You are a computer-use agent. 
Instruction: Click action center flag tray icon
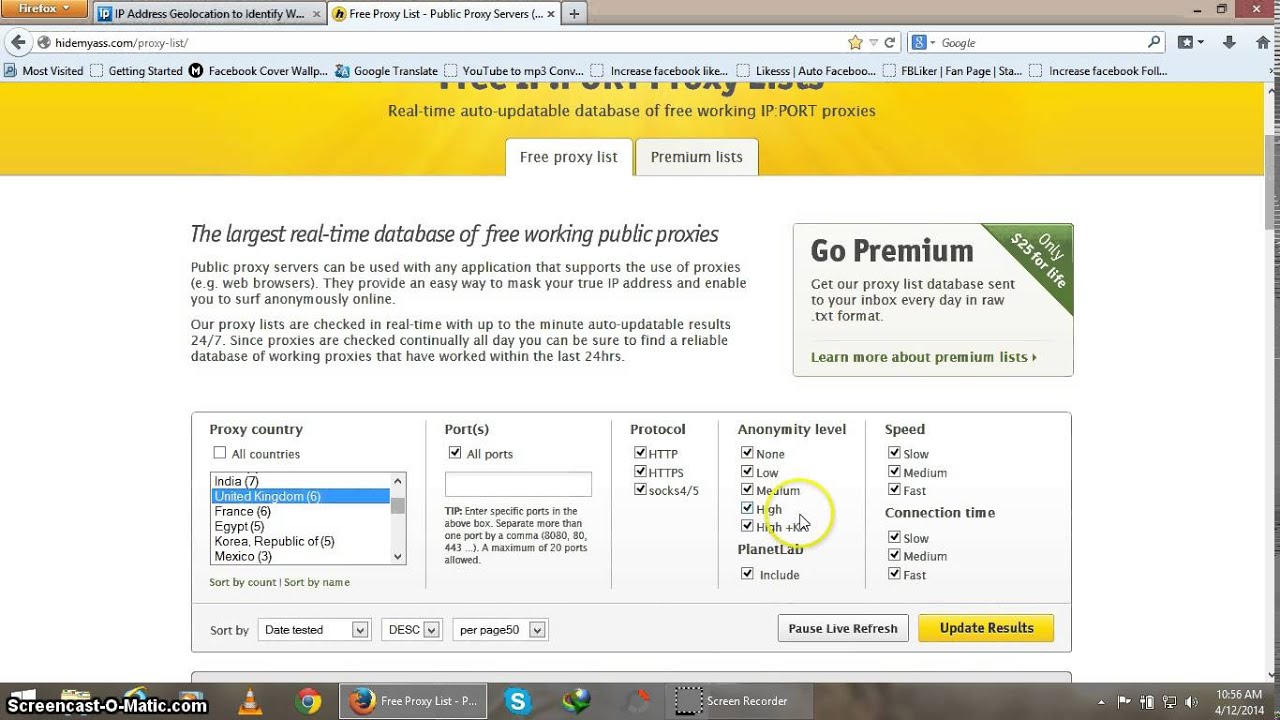[1124, 701]
